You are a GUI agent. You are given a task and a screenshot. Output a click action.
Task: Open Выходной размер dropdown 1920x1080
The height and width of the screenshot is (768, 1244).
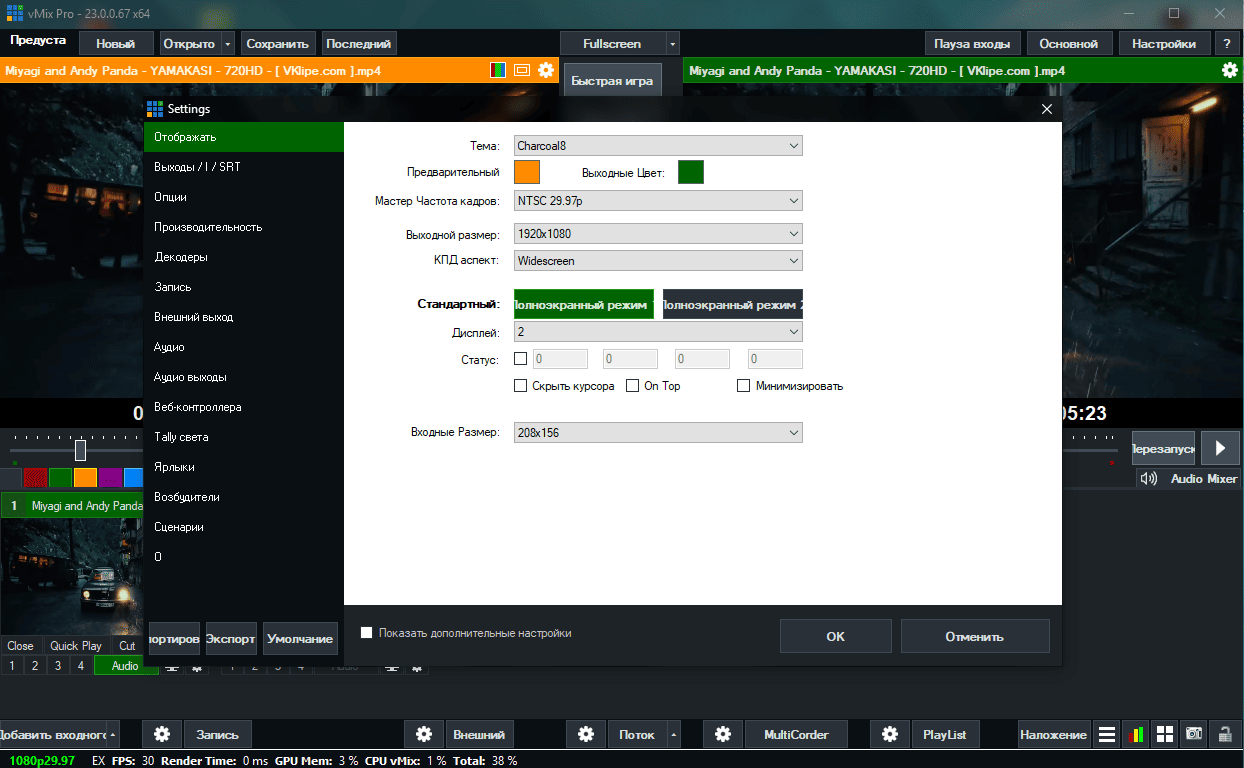tap(658, 234)
